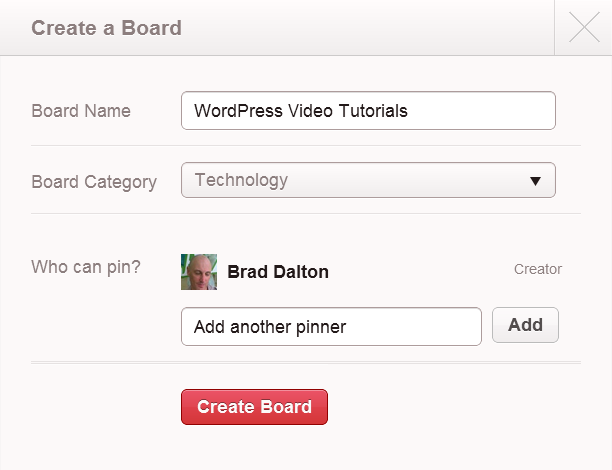The width and height of the screenshot is (612, 470).
Task: Click the Technology text in category box
Action: pos(241,181)
